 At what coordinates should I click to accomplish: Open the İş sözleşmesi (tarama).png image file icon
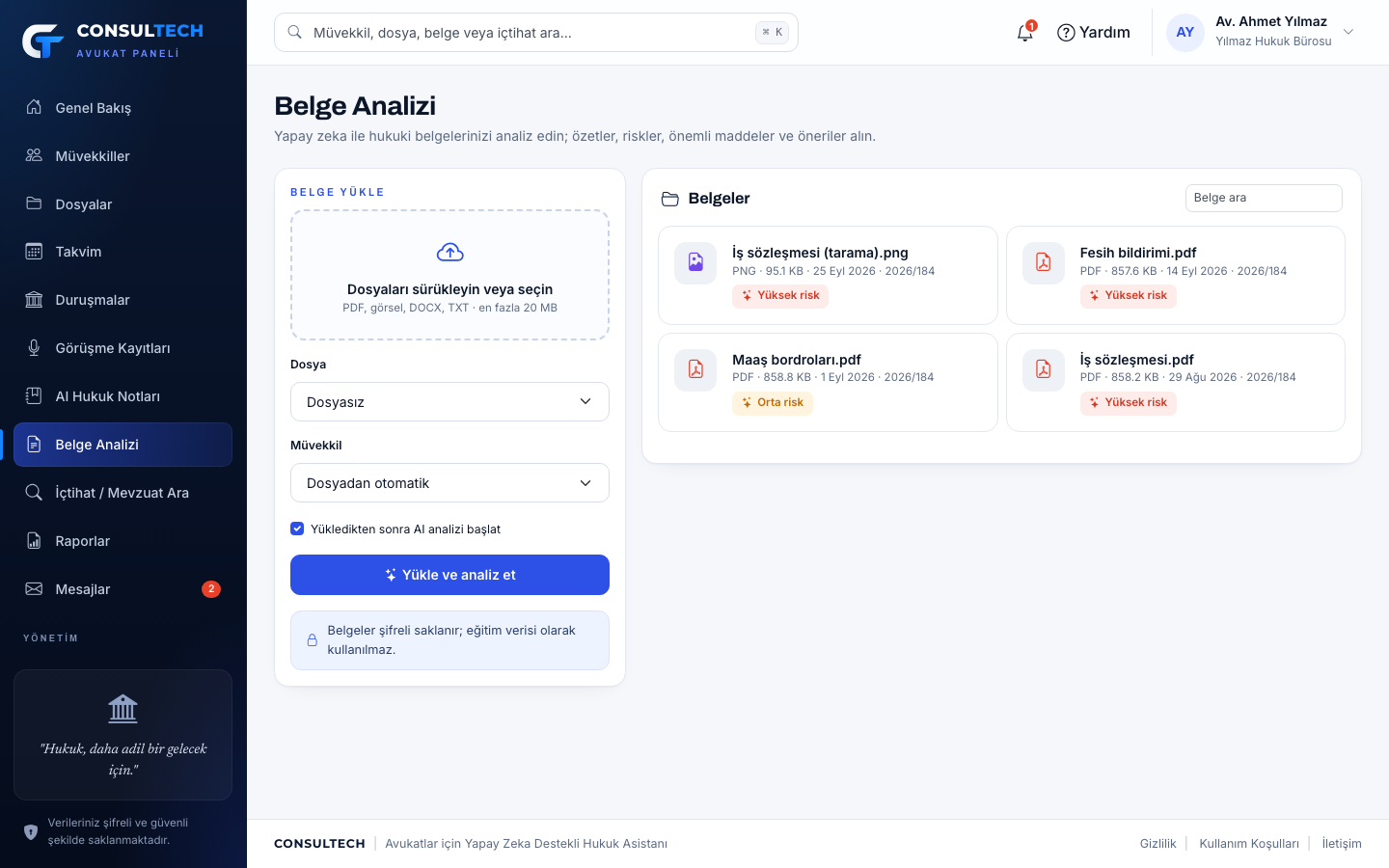pos(695,262)
